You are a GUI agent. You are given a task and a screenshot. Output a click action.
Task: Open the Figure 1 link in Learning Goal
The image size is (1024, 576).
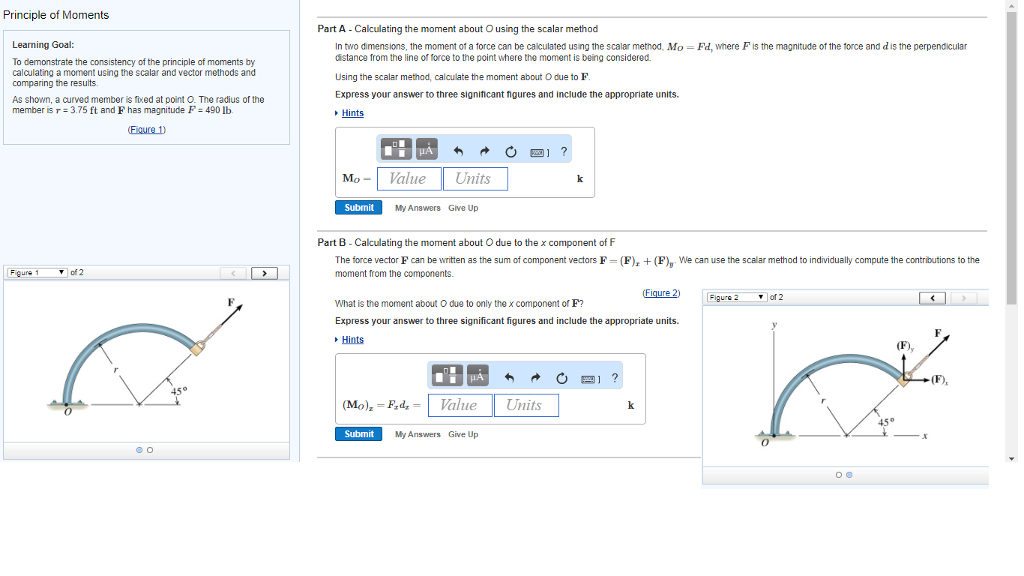pos(147,129)
